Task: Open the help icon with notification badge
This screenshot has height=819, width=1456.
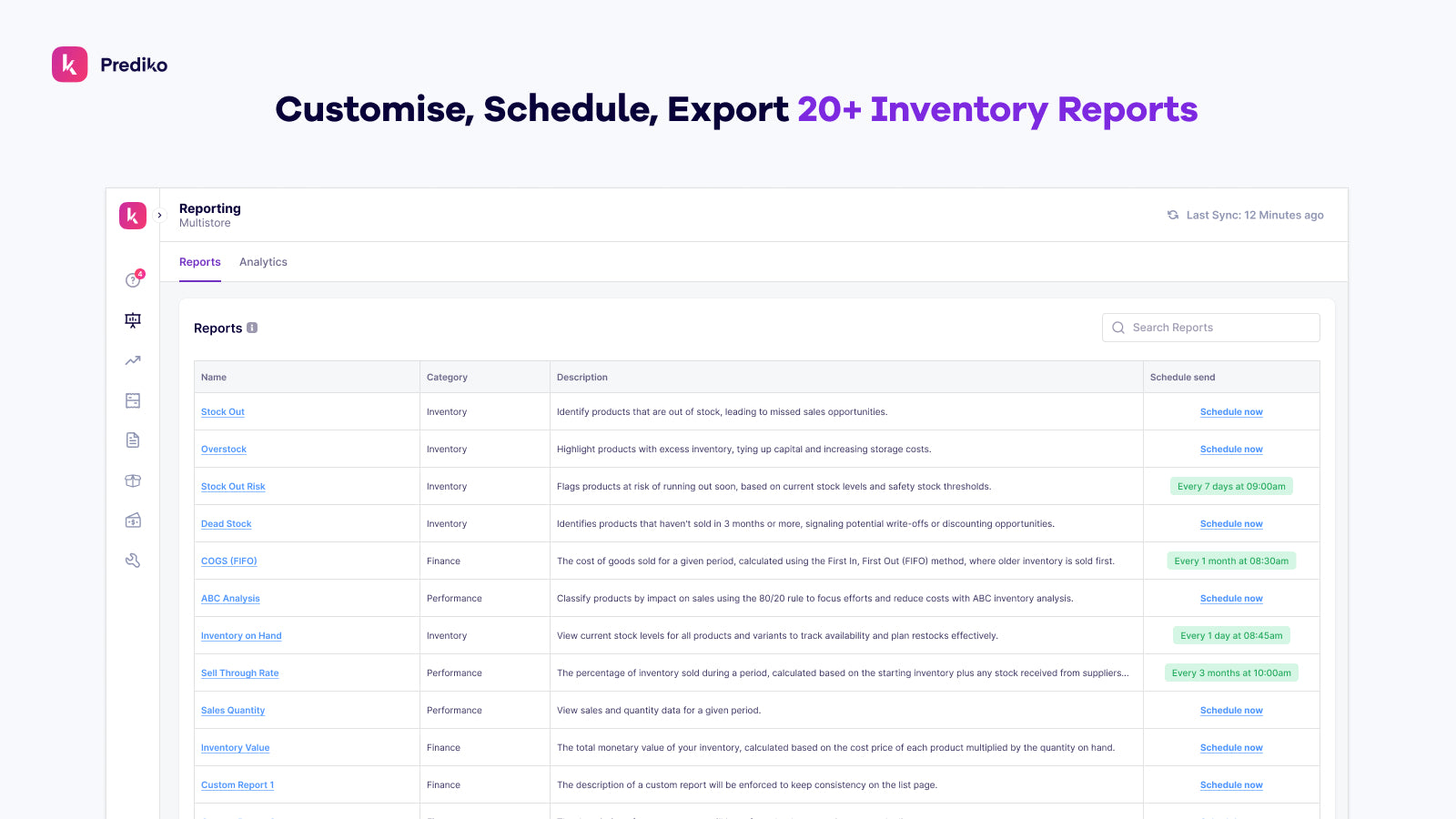Action: click(x=134, y=279)
